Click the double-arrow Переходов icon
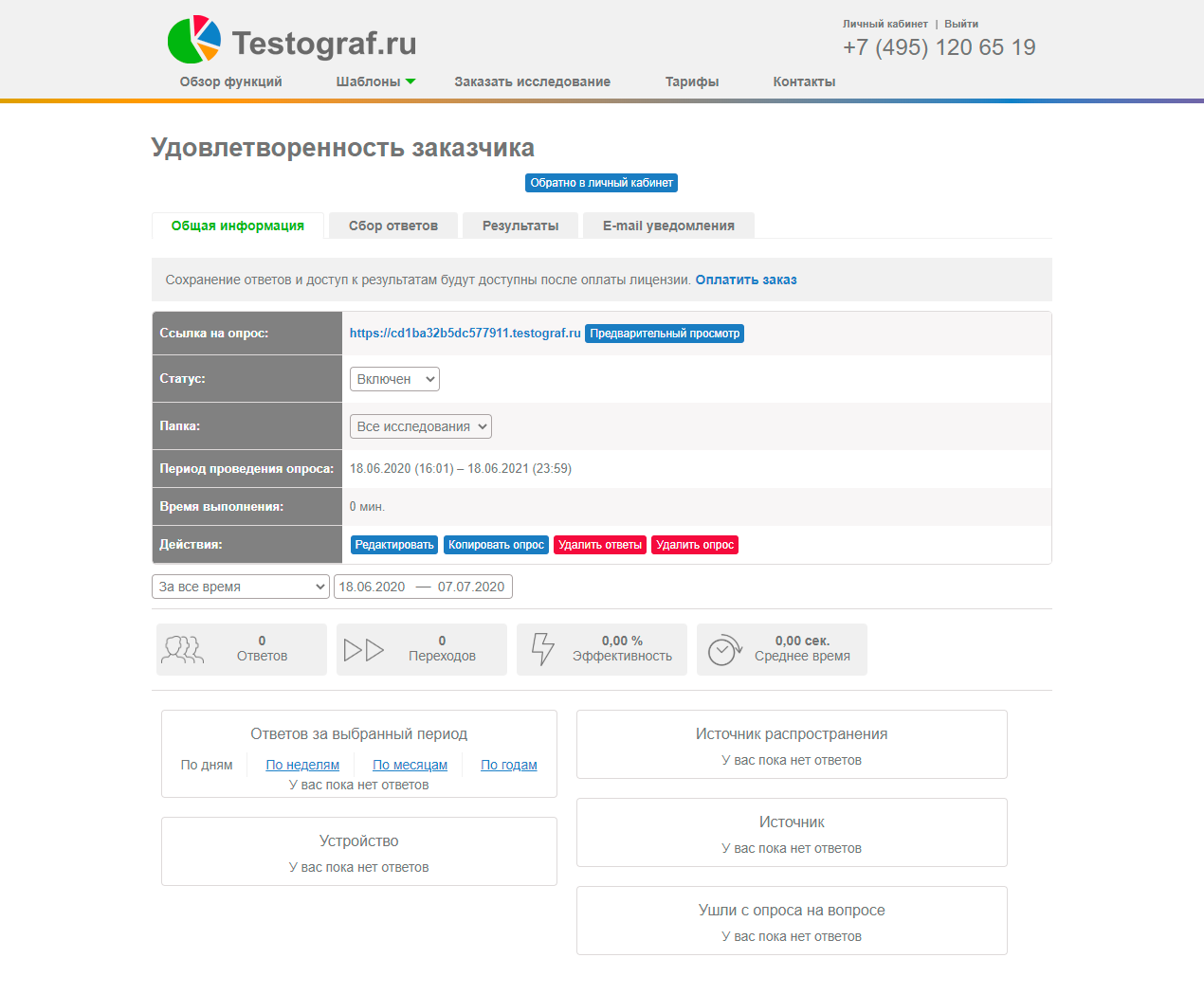Screen dimensions: 1204x994 point(365,649)
